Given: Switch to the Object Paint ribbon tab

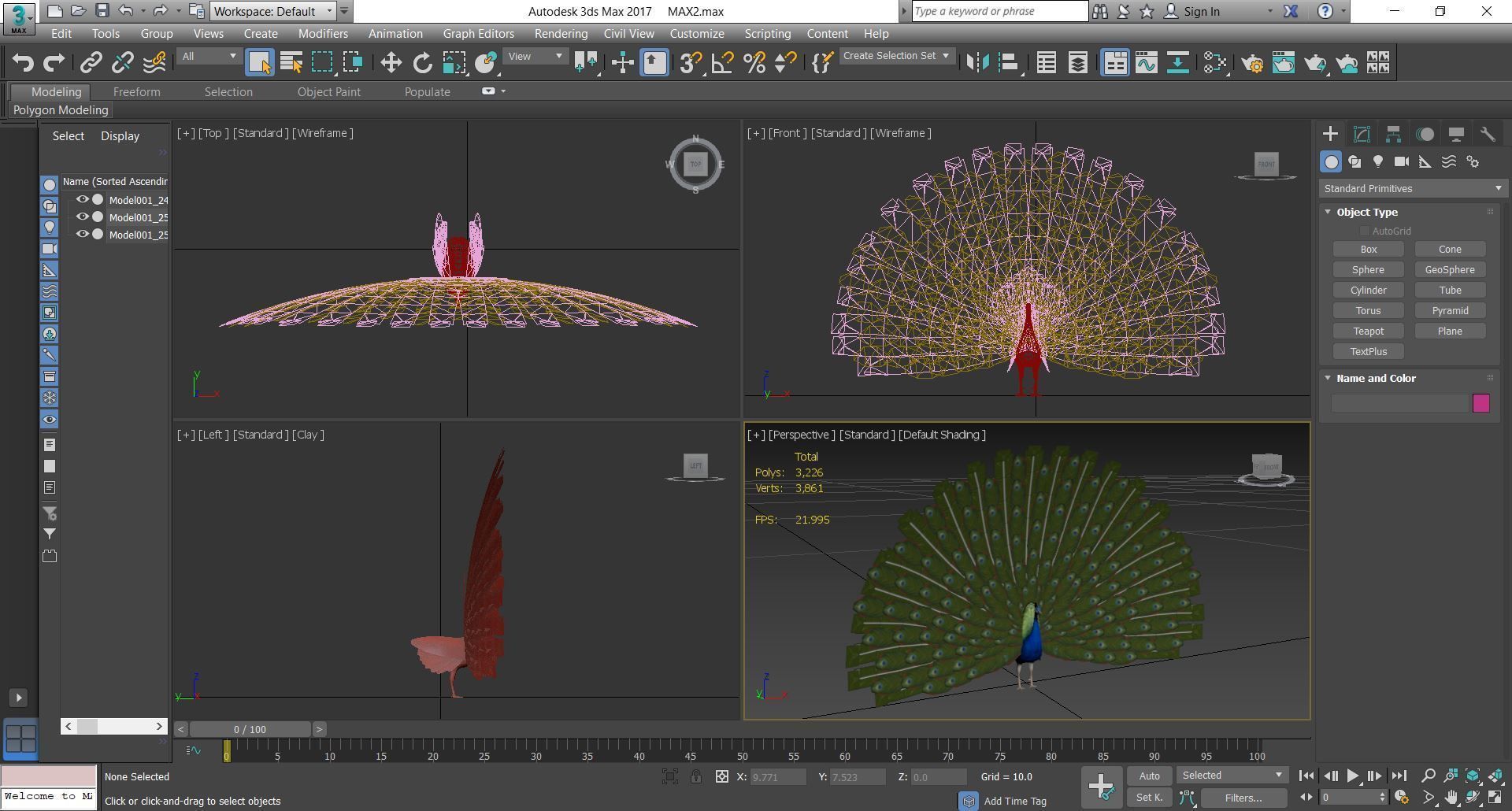Looking at the screenshot, I should coord(328,91).
